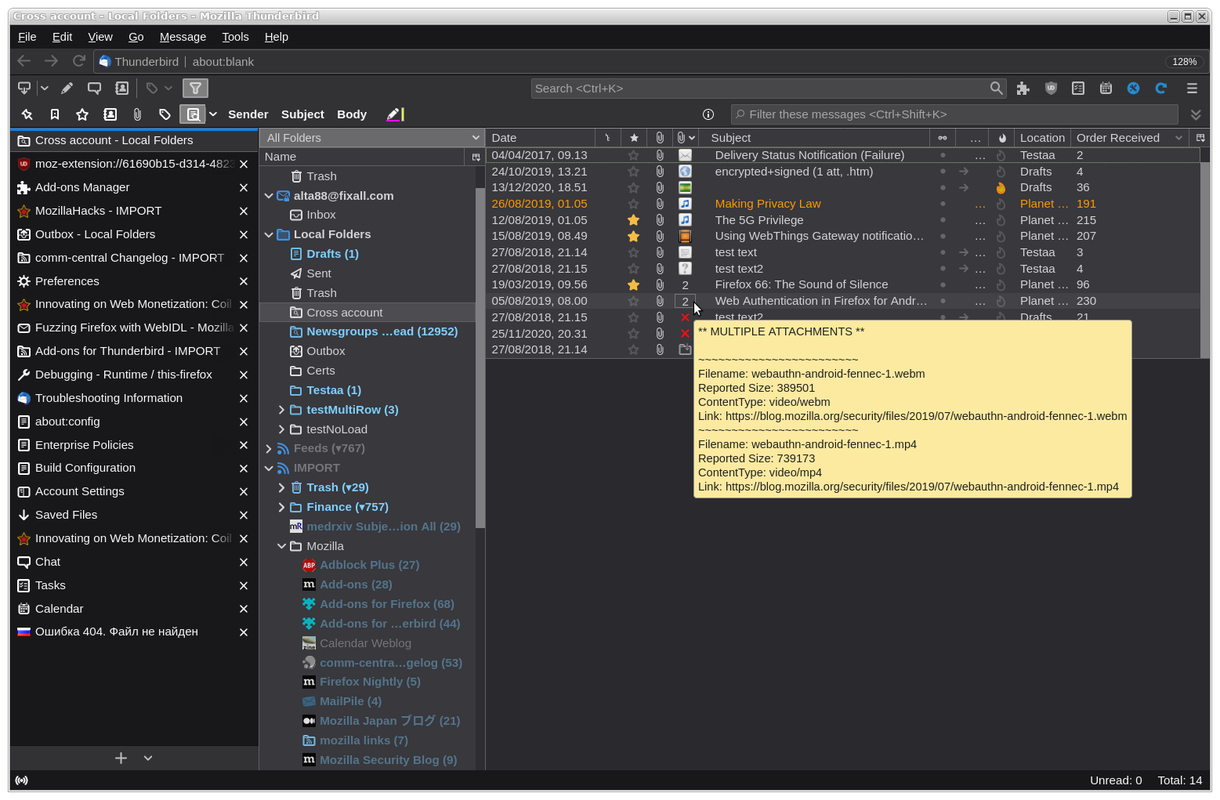Click the 128% zoom indicator

(1184, 61)
